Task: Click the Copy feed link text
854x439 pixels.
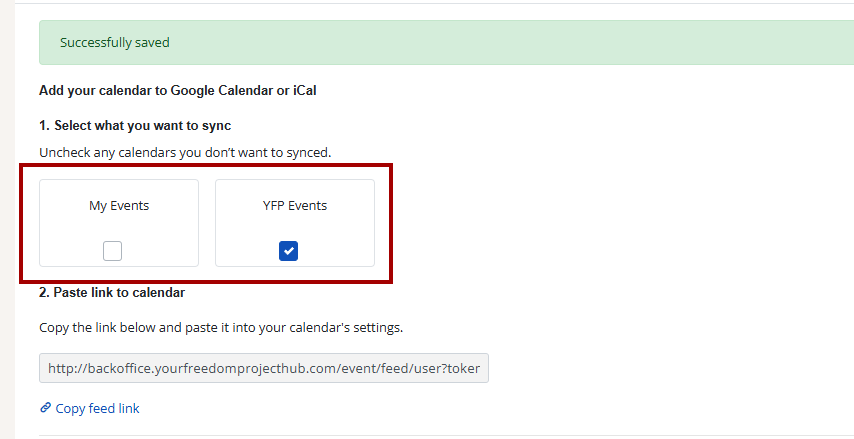Action: [97, 408]
